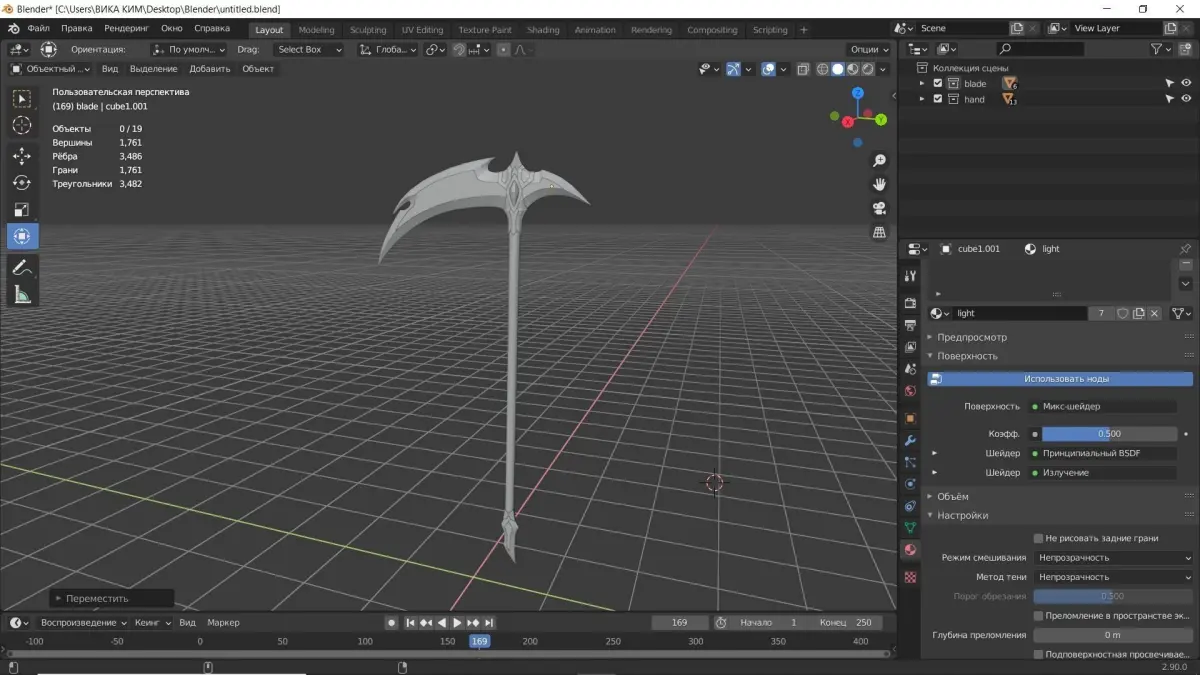This screenshot has height=675, width=1200.
Task: Open Object Data (mesh) properties tab
Action: (910, 528)
